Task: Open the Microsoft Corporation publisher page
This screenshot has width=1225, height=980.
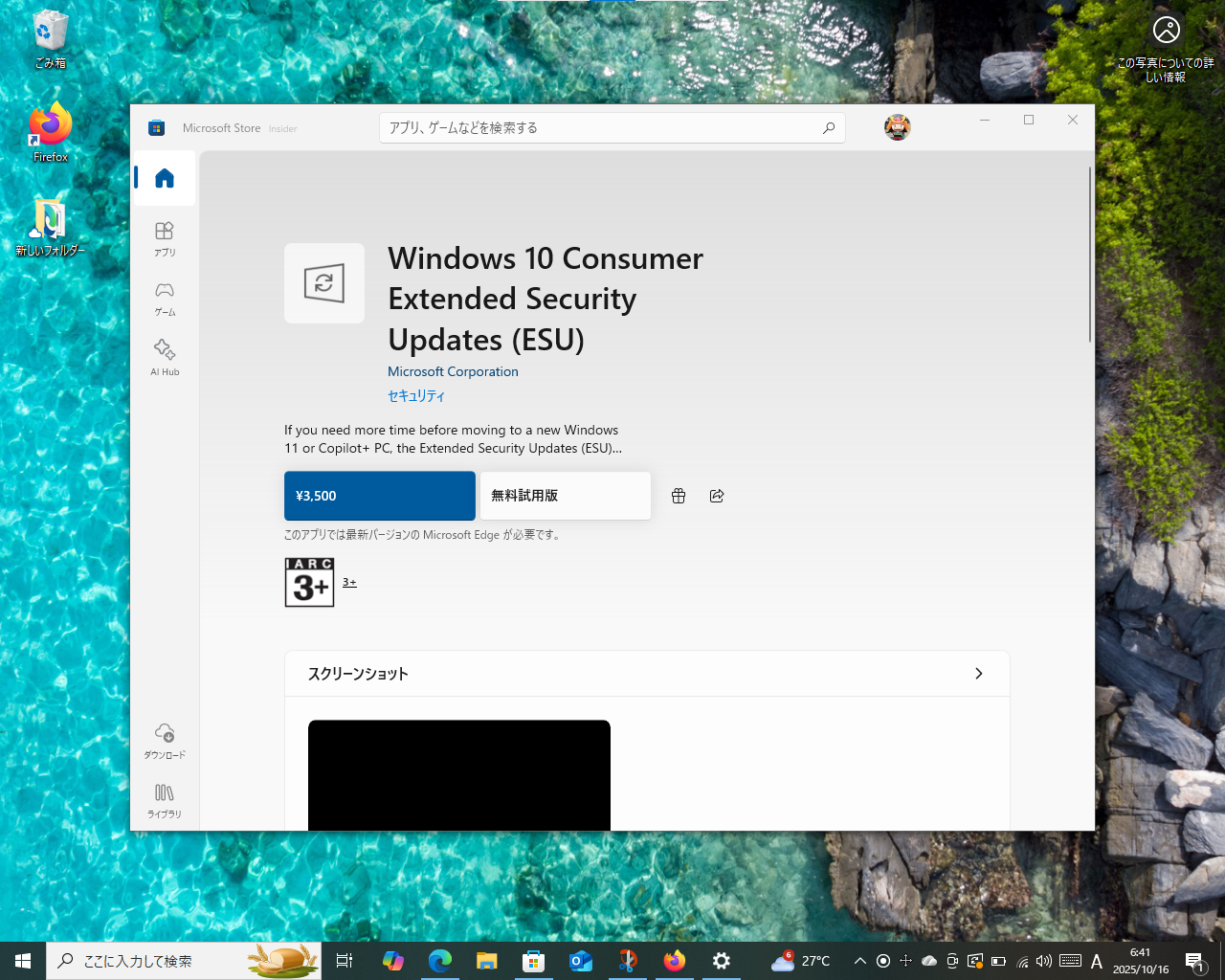Action: click(453, 371)
